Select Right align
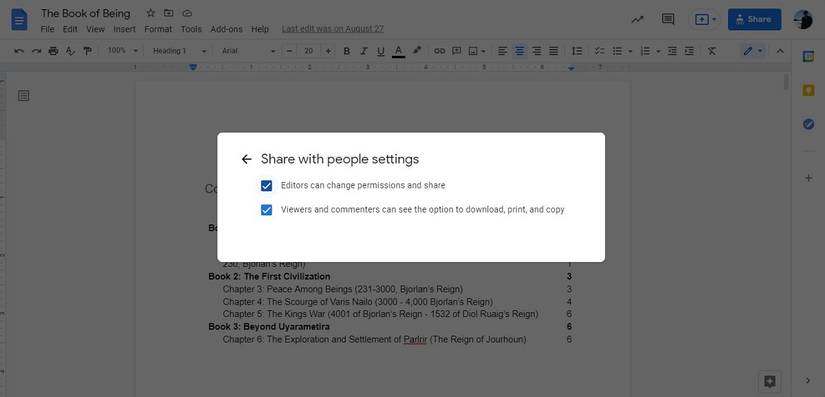 [x=537, y=51]
